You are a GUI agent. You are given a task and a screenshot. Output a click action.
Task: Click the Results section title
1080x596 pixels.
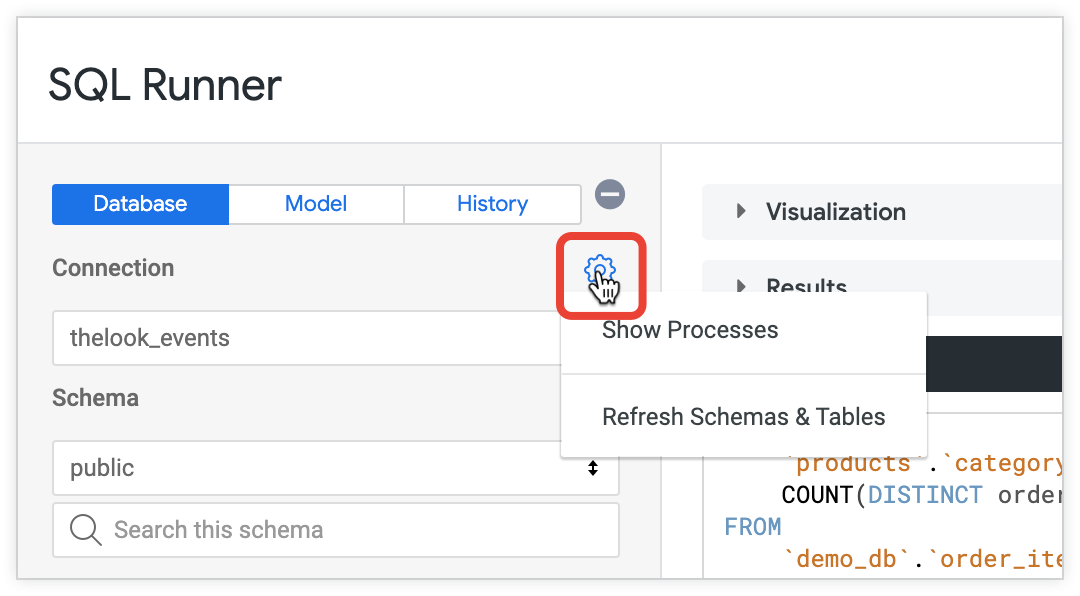pyautogui.click(x=806, y=284)
